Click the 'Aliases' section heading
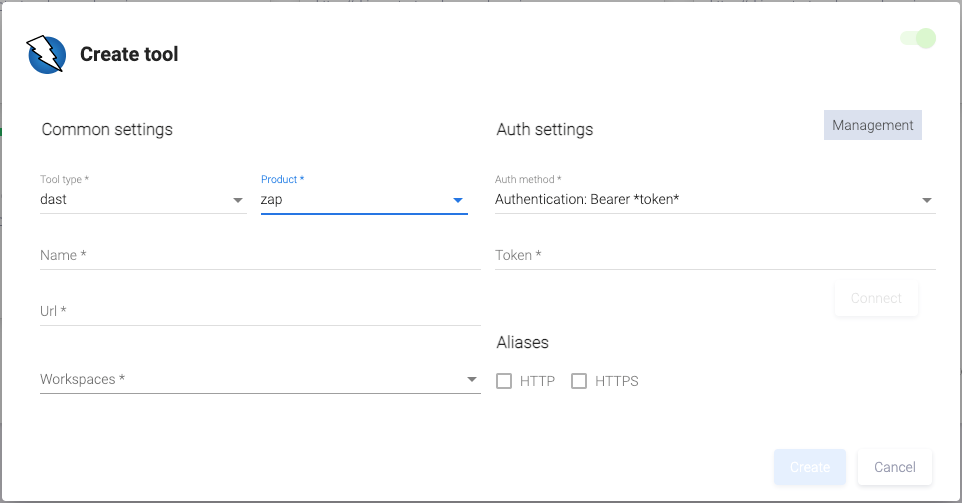Image resolution: width=962 pixels, height=503 pixels. click(522, 342)
